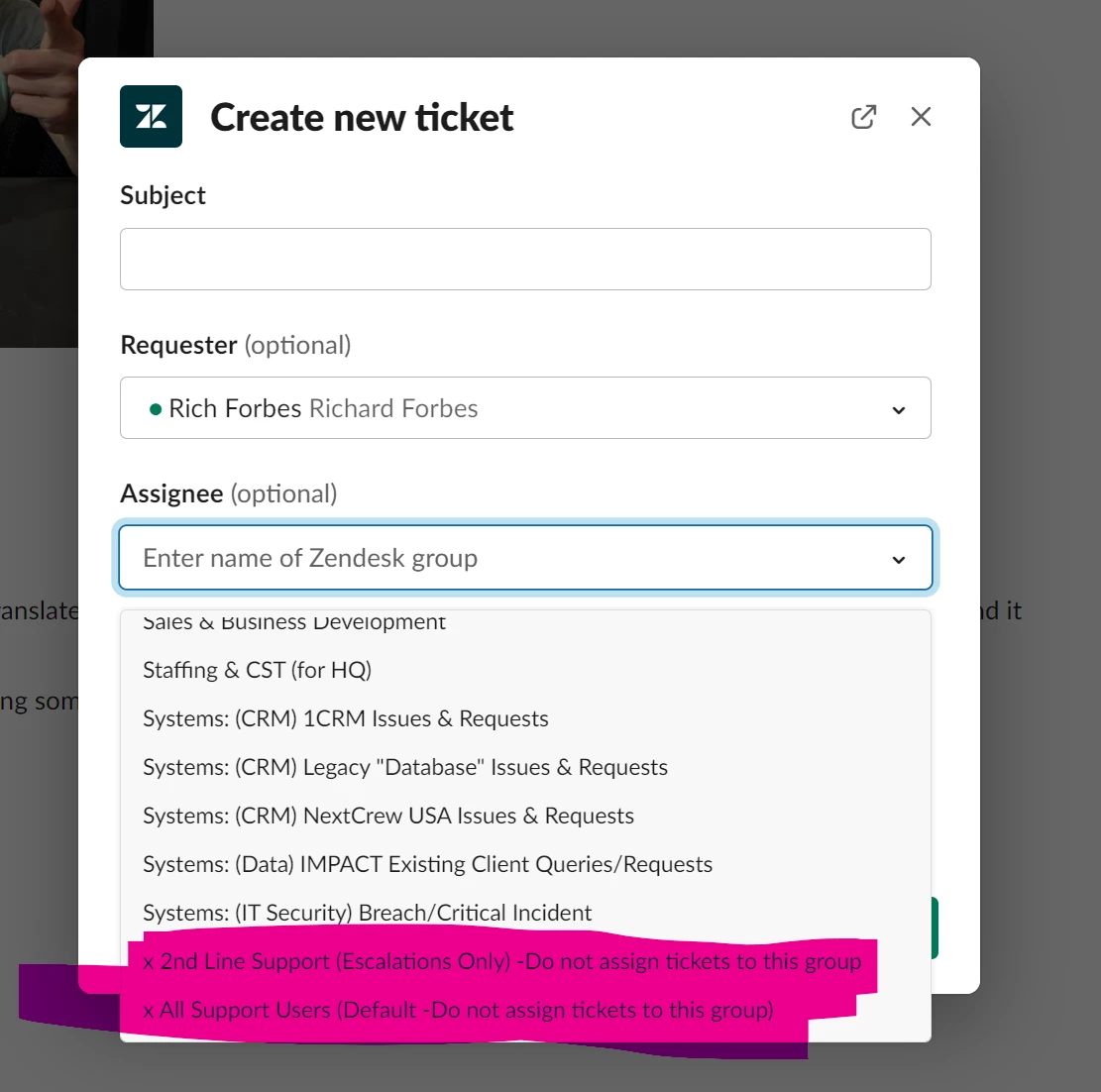Image resolution: width=1101 pixels, height=1092 pixels.
Task: Close the Create new ticket dialog
Action: tap(921, 117)
